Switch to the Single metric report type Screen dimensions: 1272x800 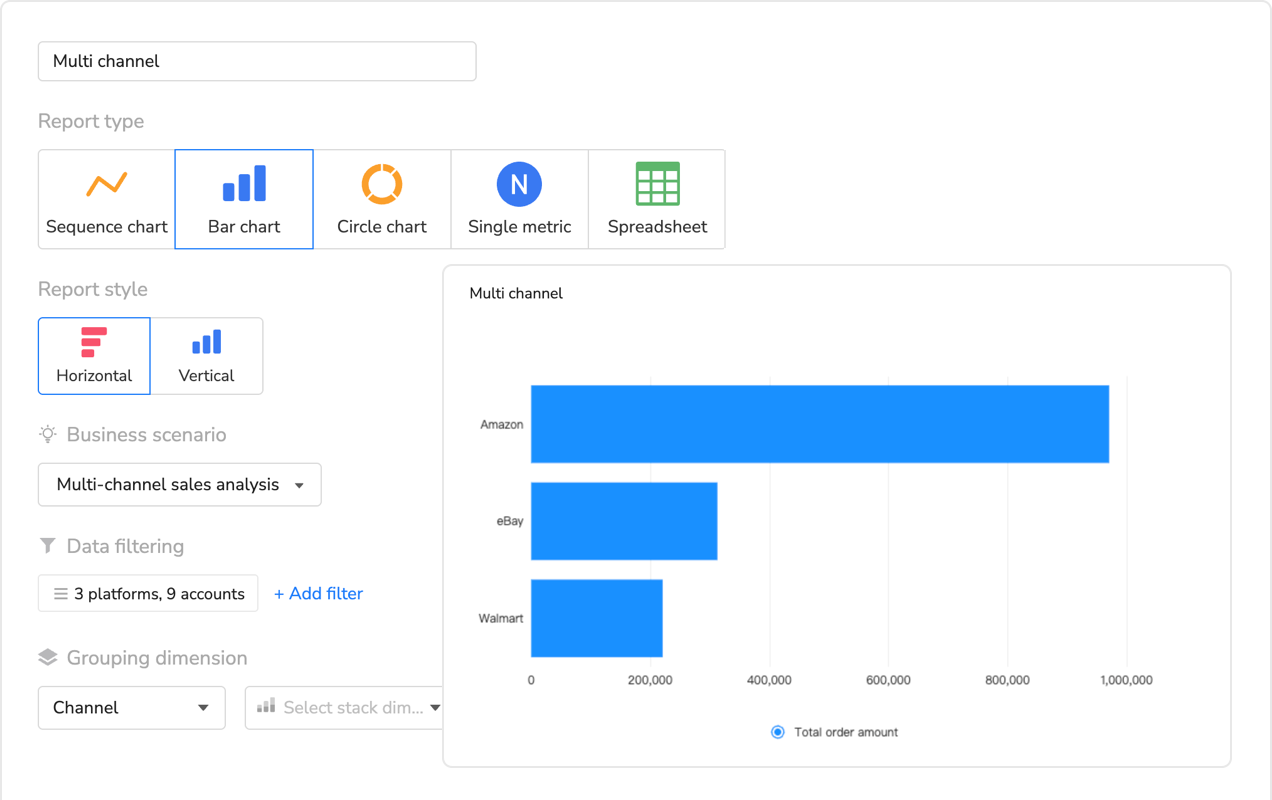click(519, 198)
